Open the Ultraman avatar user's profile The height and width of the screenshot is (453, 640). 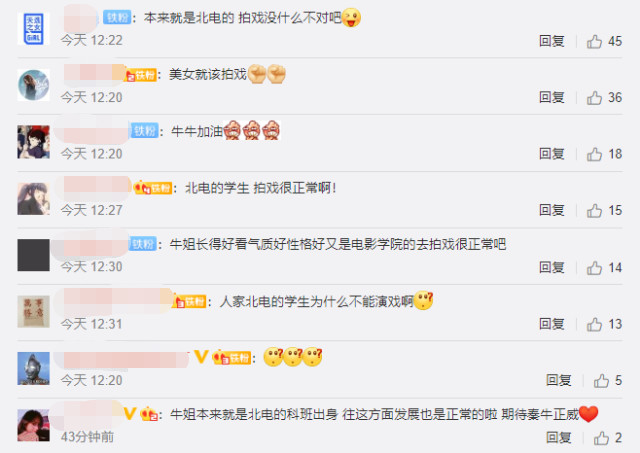pos(33,369)
